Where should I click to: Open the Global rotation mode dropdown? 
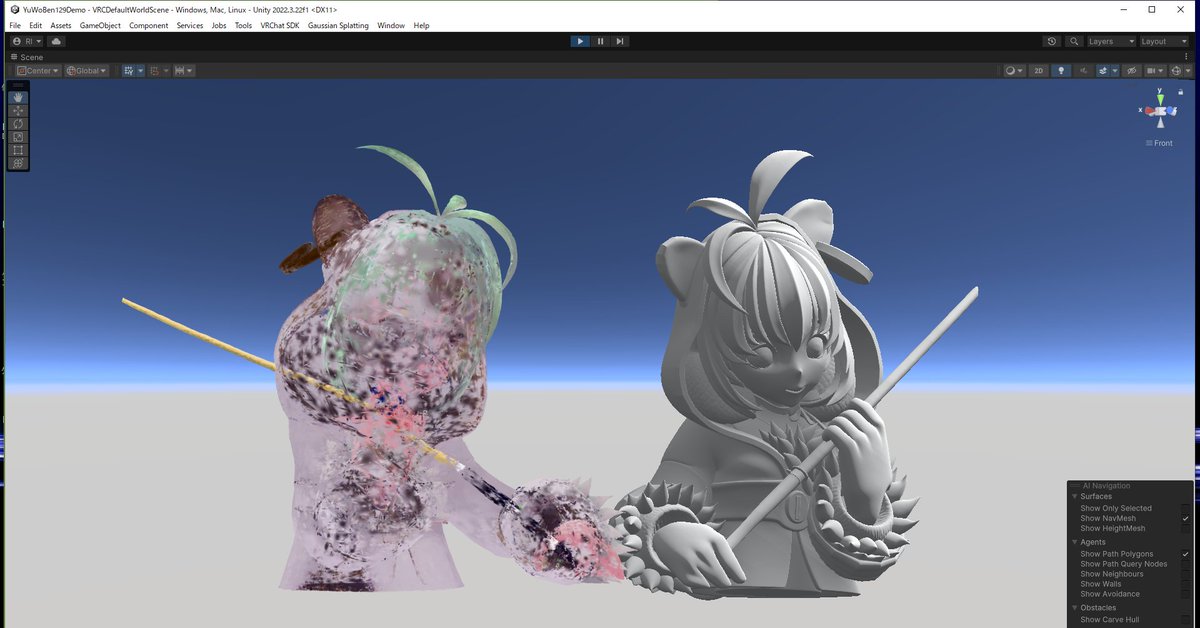(87, 71)
